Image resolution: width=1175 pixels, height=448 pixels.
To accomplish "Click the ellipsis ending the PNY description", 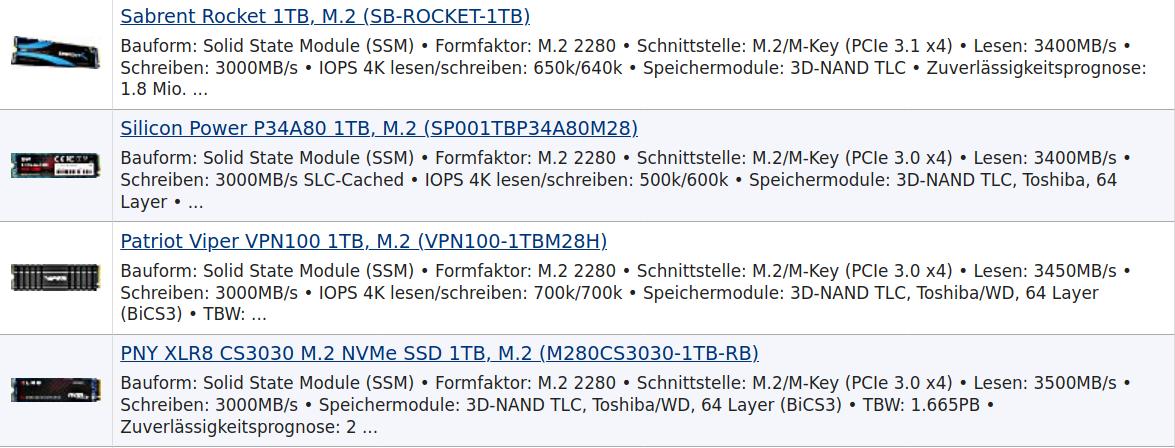I will click(370, 427).
